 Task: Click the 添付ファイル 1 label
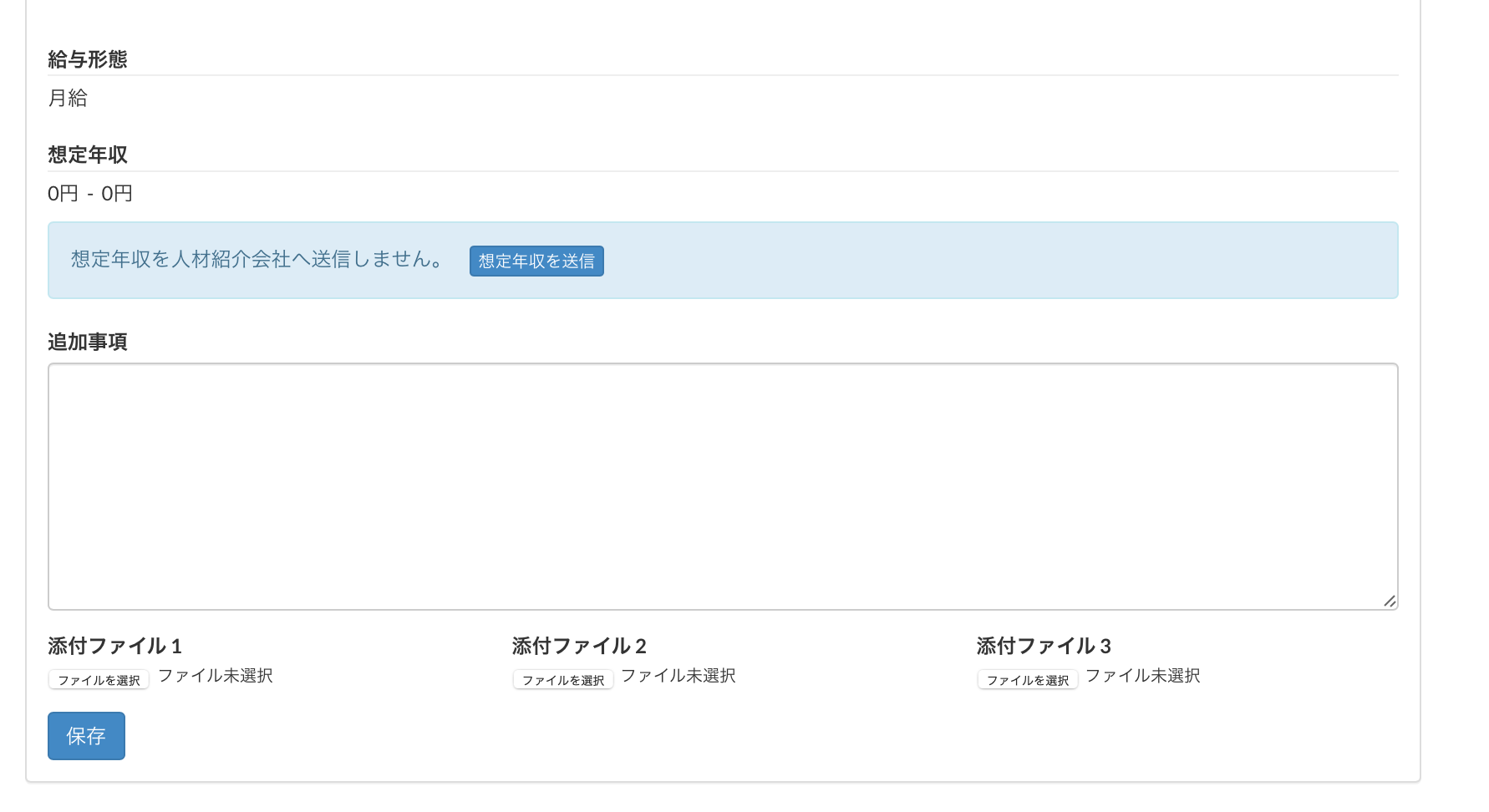[114, 646]
